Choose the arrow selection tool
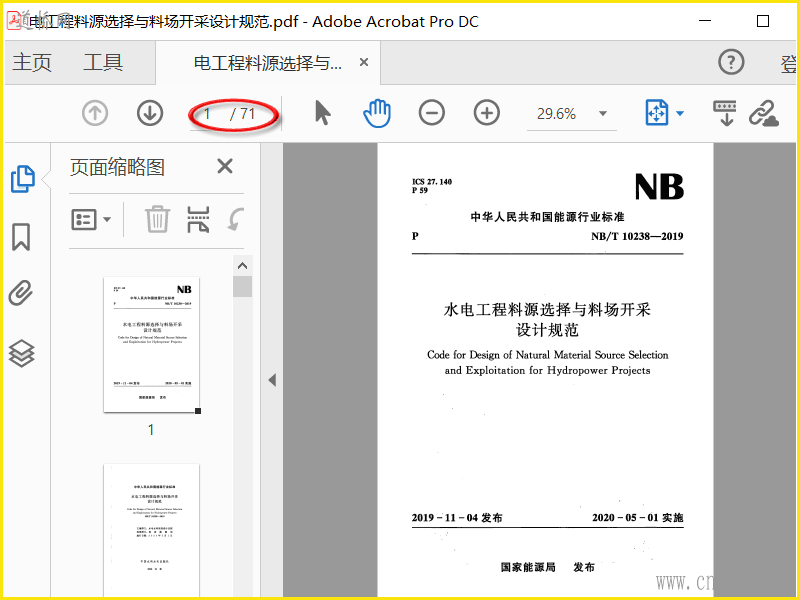 (x=322, y=113)
